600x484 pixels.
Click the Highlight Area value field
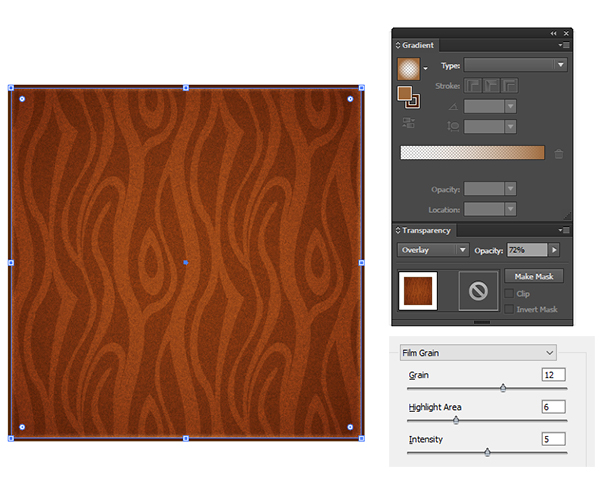tap(553, 407)
